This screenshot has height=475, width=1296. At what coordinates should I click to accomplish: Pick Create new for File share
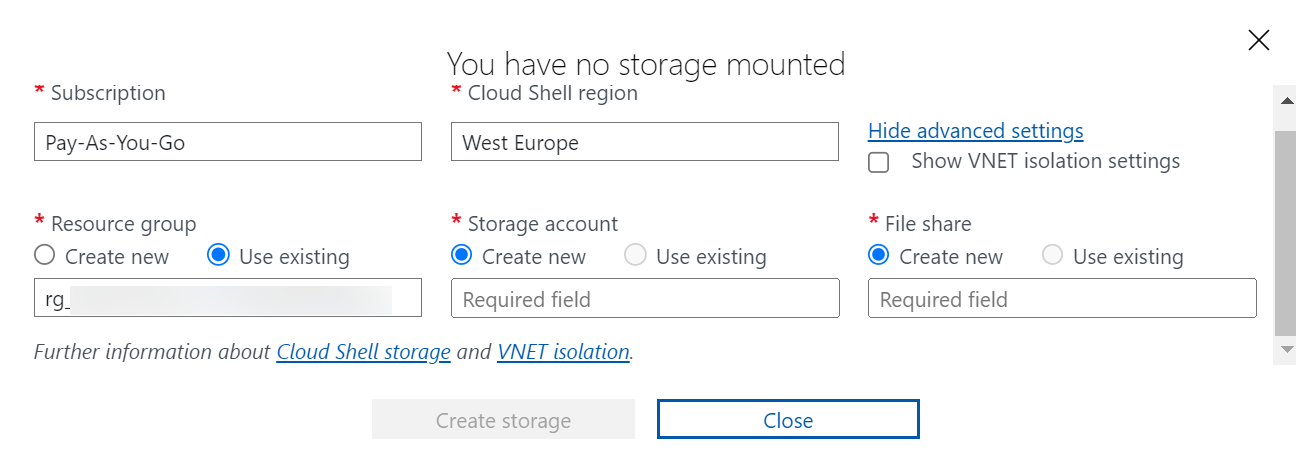pyautogui.click(x=878, y=256)
